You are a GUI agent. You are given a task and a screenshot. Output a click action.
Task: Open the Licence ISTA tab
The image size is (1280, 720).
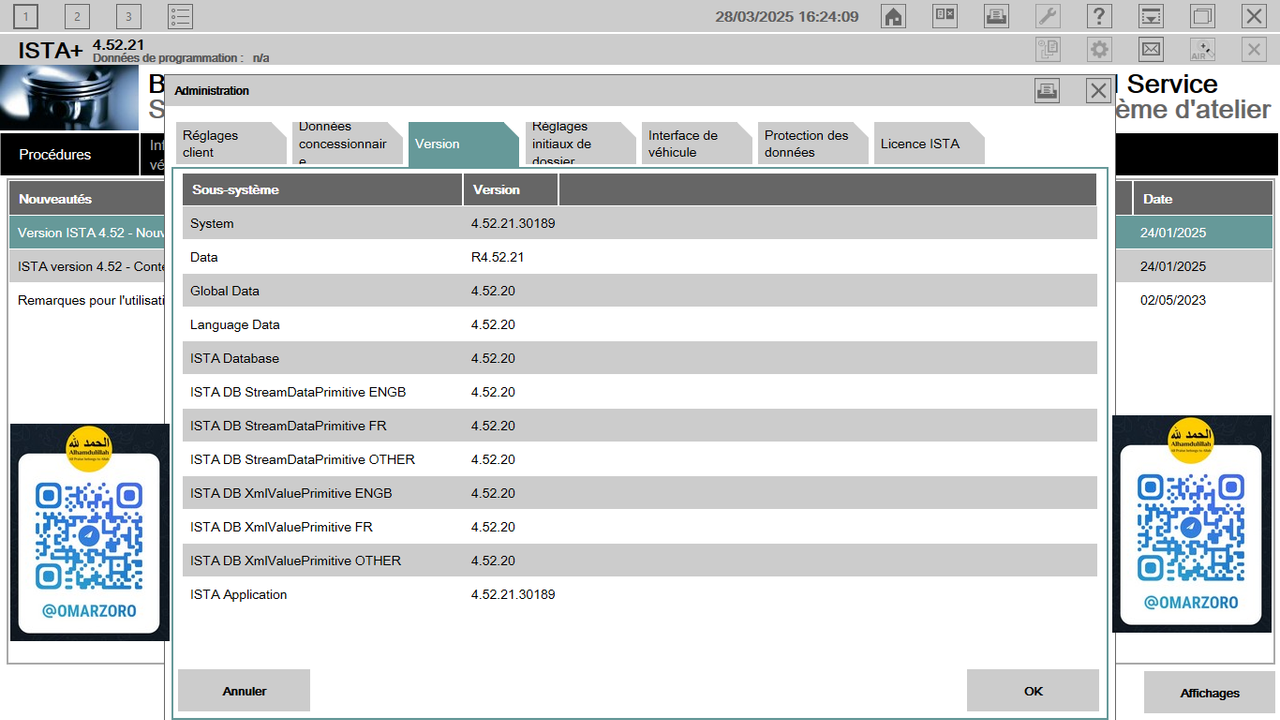click(x=929, y=143)
